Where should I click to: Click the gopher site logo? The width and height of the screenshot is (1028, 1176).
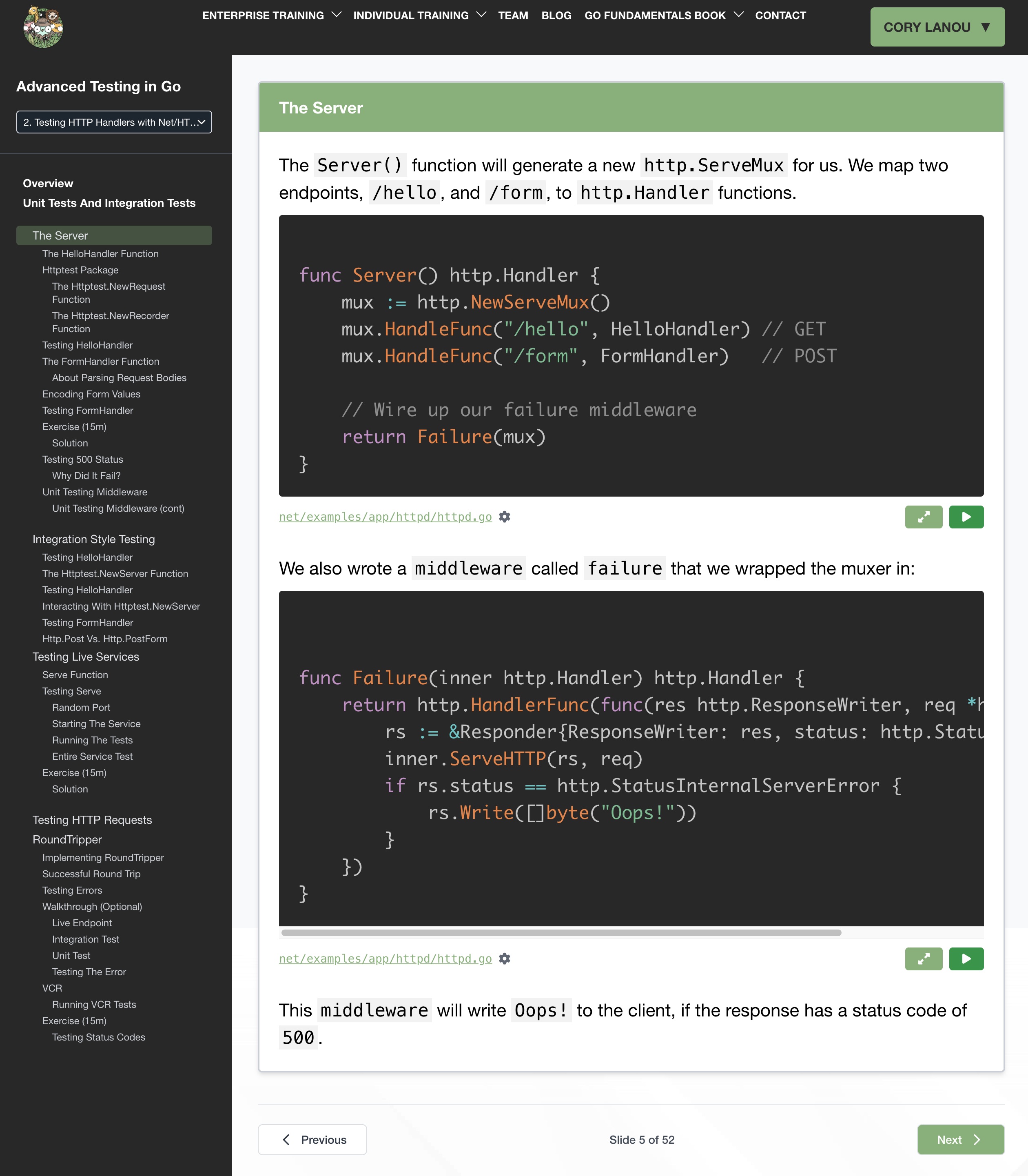pyautogui.click(x=42, y=26)
